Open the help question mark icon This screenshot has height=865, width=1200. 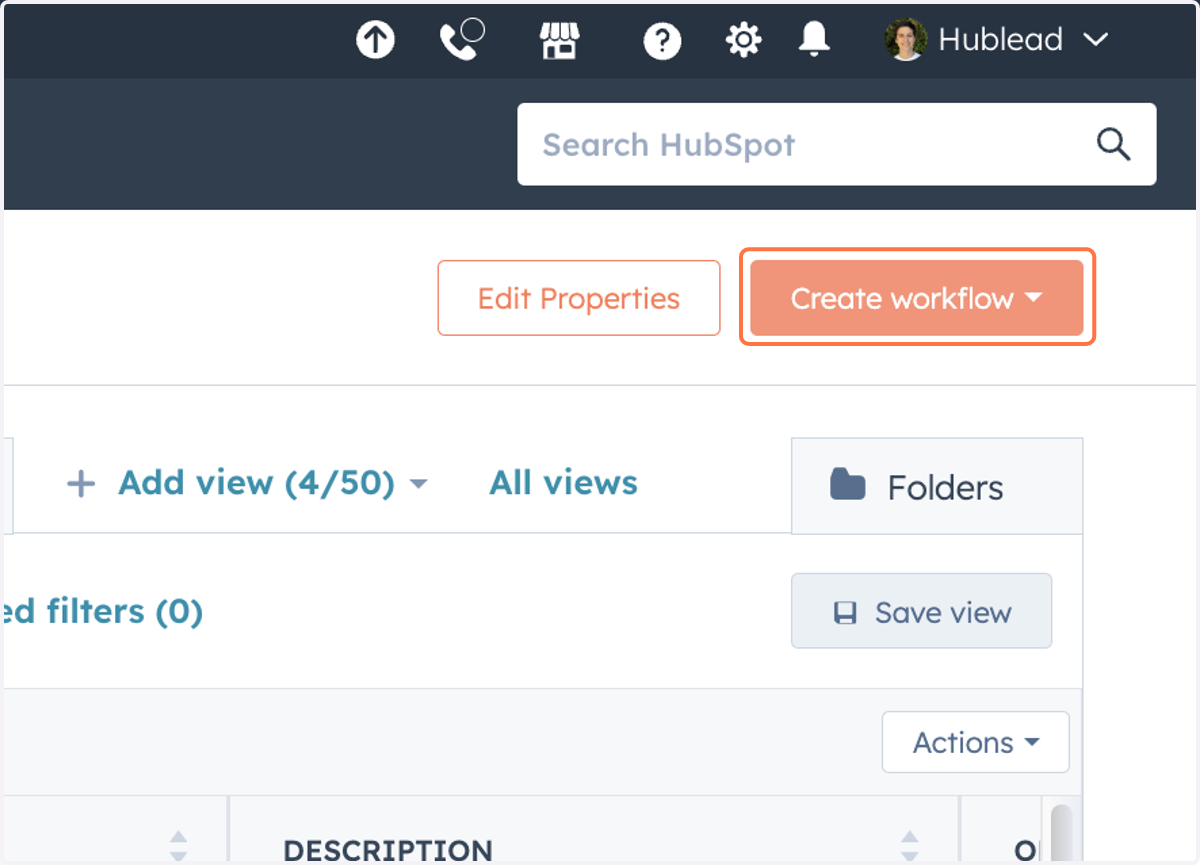click(x=662, y=41)
